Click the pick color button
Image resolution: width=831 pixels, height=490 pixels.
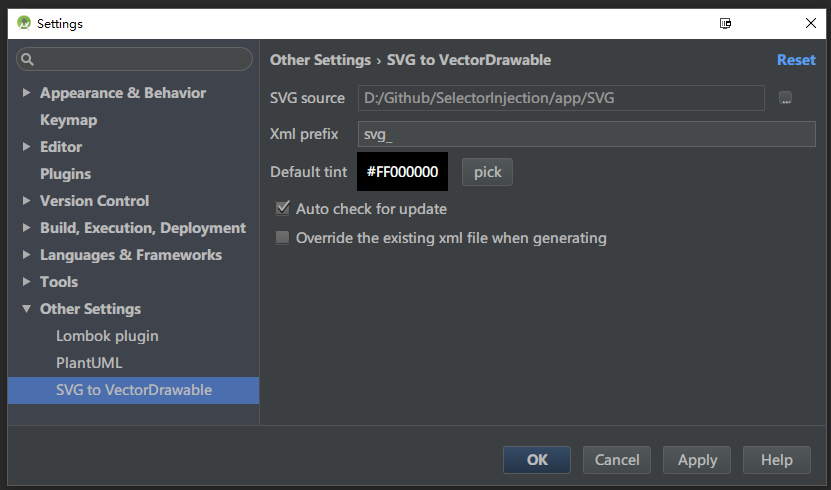(x=487, y=172)
